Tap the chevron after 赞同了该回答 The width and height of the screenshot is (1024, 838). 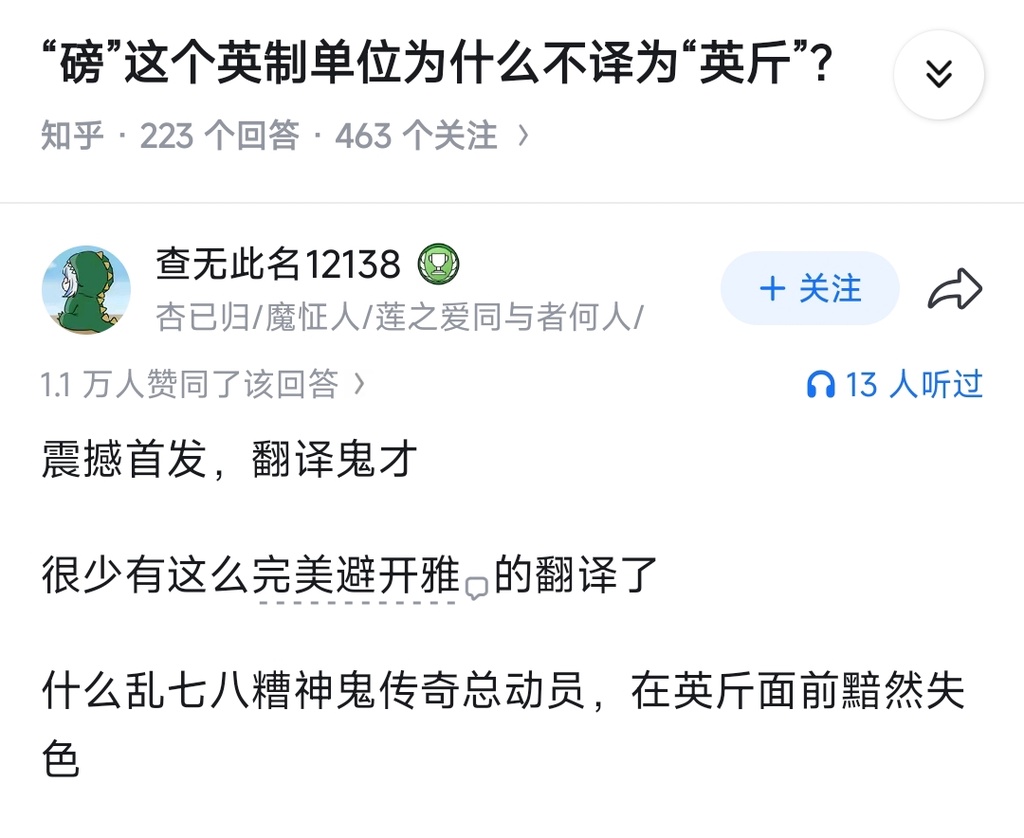point(360,384)
